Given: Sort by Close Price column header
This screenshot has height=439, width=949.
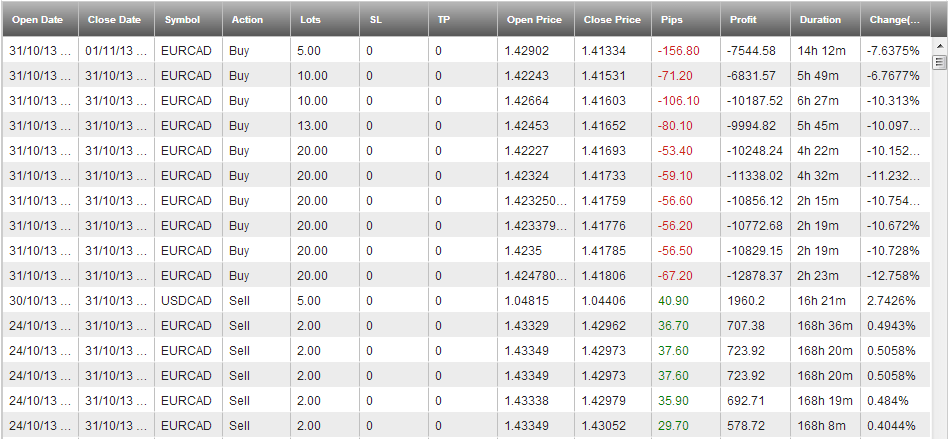Looking at the screenshot, I should click(x=613, y=19).
